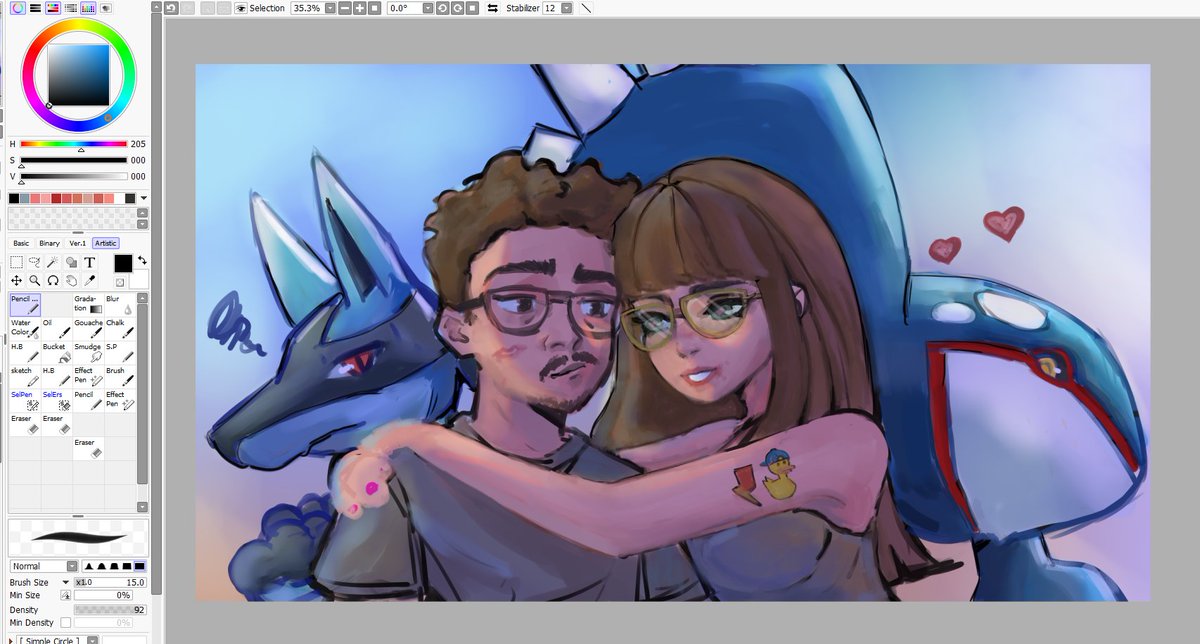Screen dimensions: 1200x644
Task: Enable the Min Density checkbox
Action: point(66,623)
